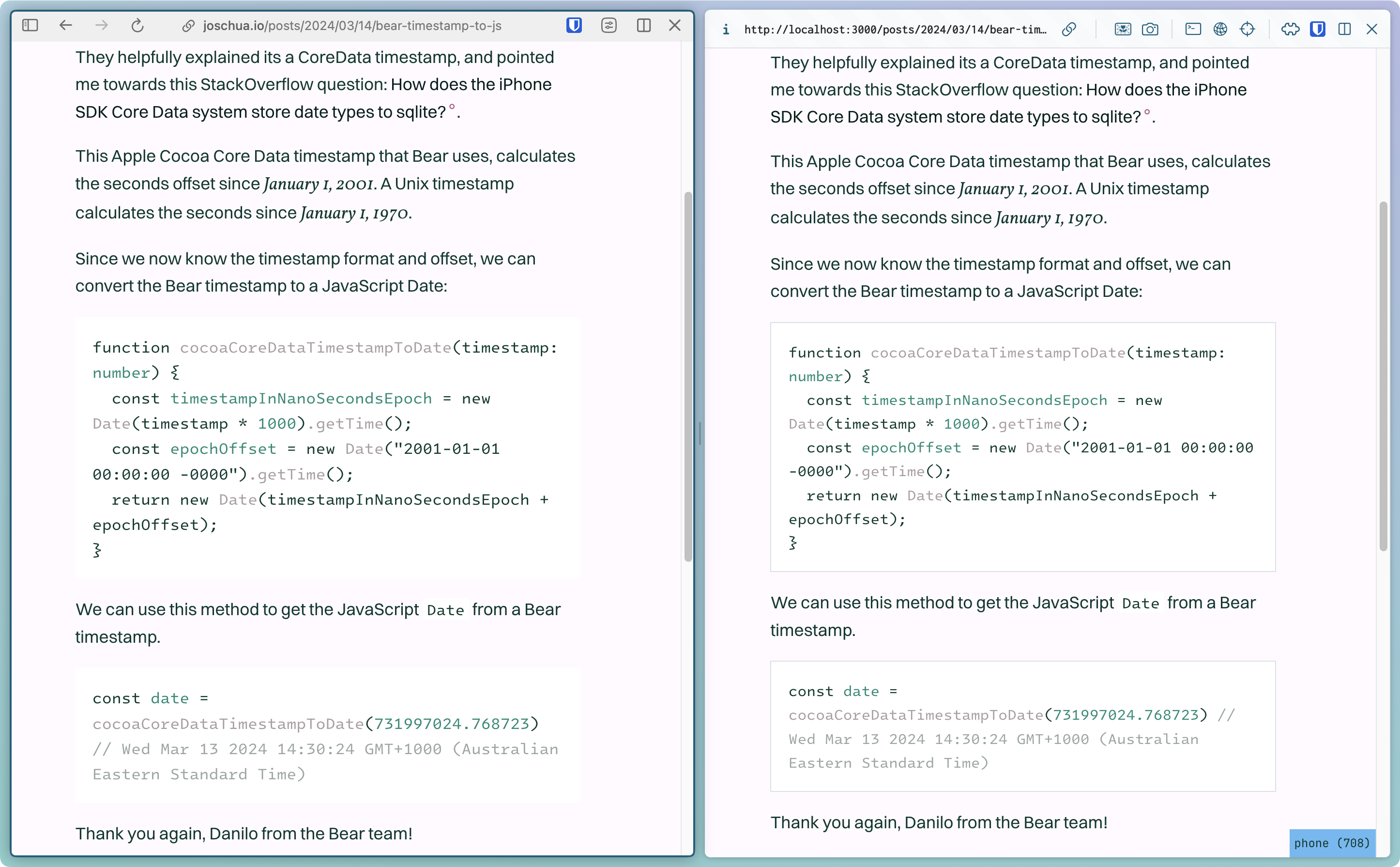Open the terminal icon in right toolbar
The image size is (1400, 867).
(x=1193, y=29)
